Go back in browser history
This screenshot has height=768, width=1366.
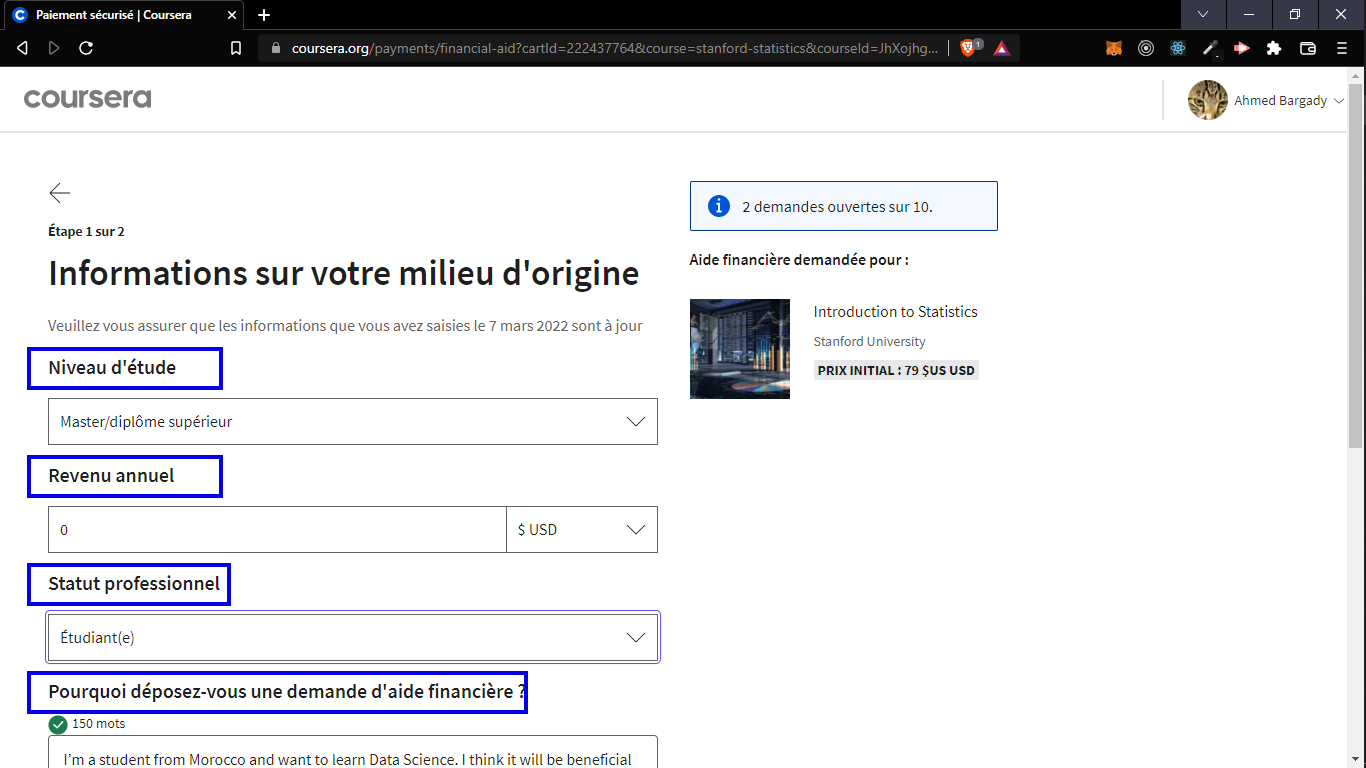[x=22, y=47]
